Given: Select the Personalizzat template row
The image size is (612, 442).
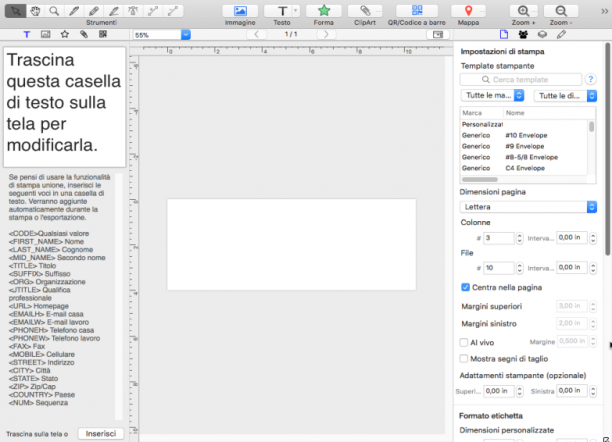Looking at the screenshot, I should pos(523,124).
